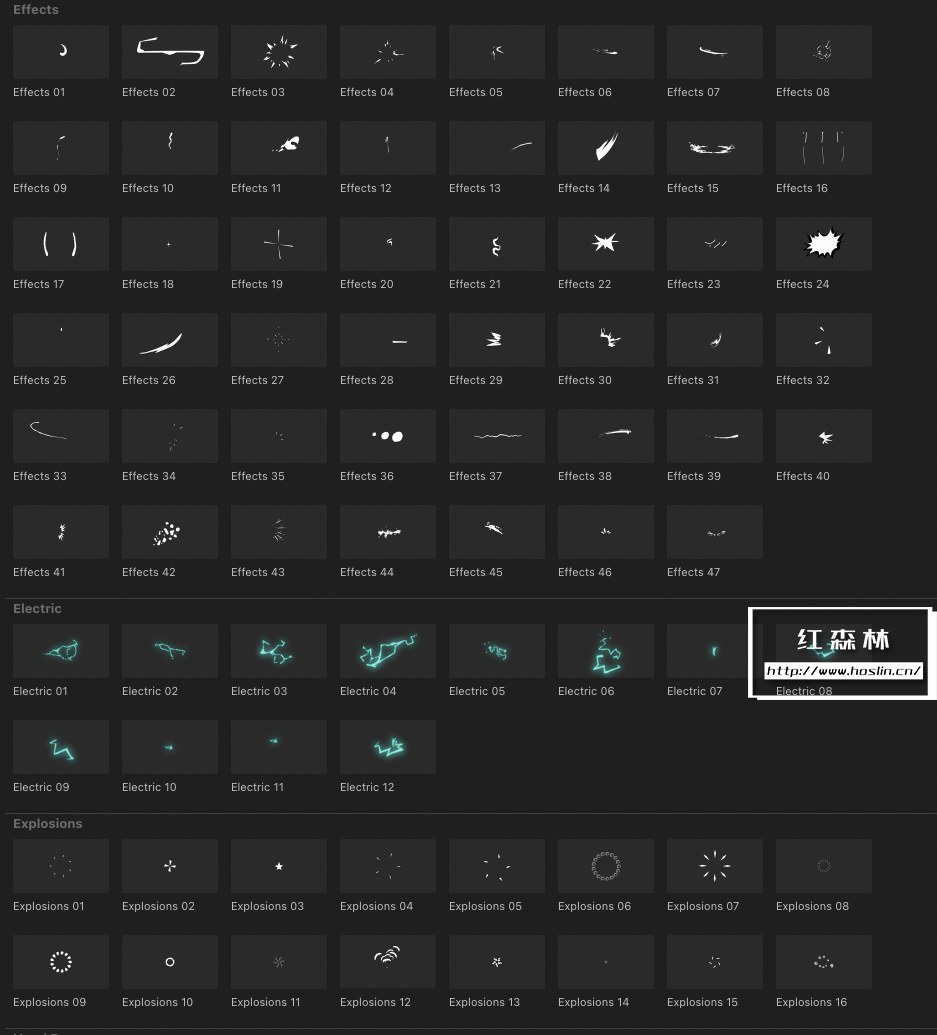Select the Effects 36 three dots thumbnail

387,436
